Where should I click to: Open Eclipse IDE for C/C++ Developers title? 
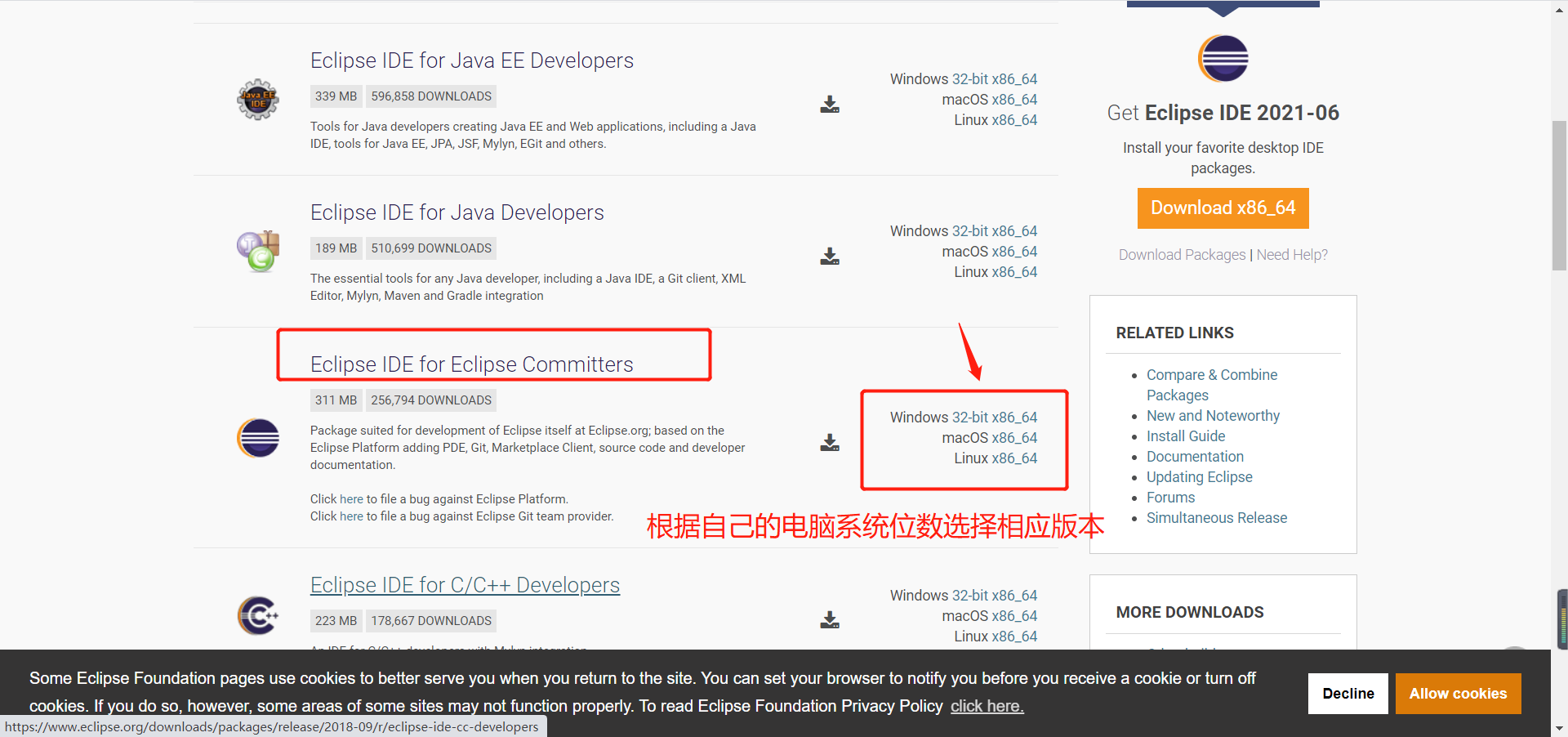coord(465,585)
